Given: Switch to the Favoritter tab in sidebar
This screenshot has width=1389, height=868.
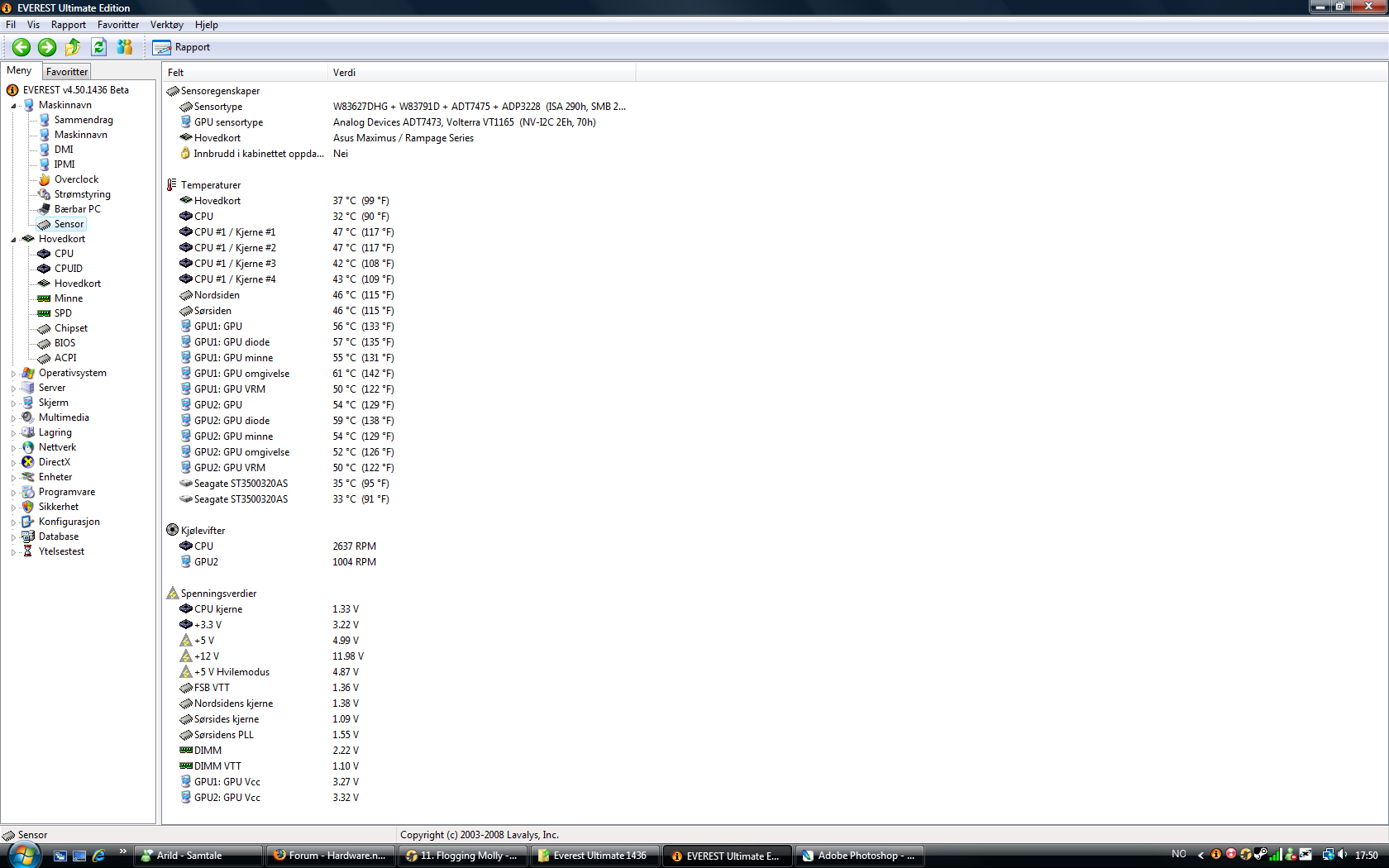Looking at the screenshot, I should point(67,72).
